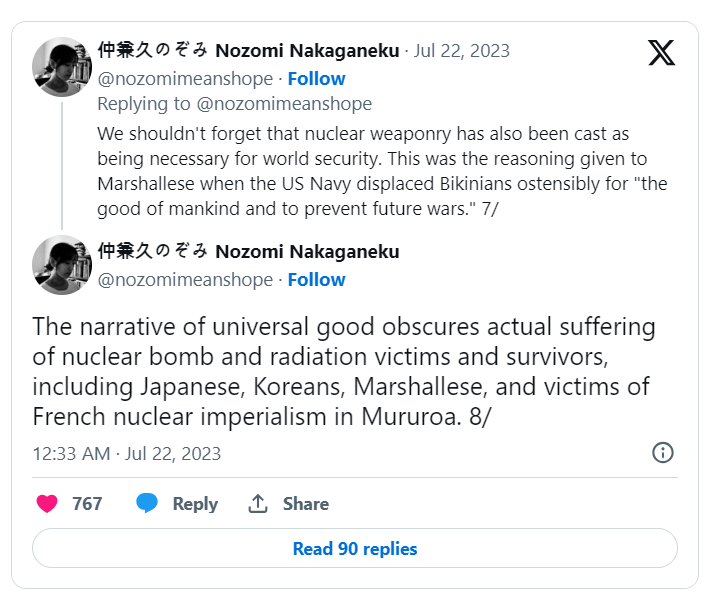Click the Jul 22, 2023 date in the header
The image size is (704, 595).
click(461, 51)
